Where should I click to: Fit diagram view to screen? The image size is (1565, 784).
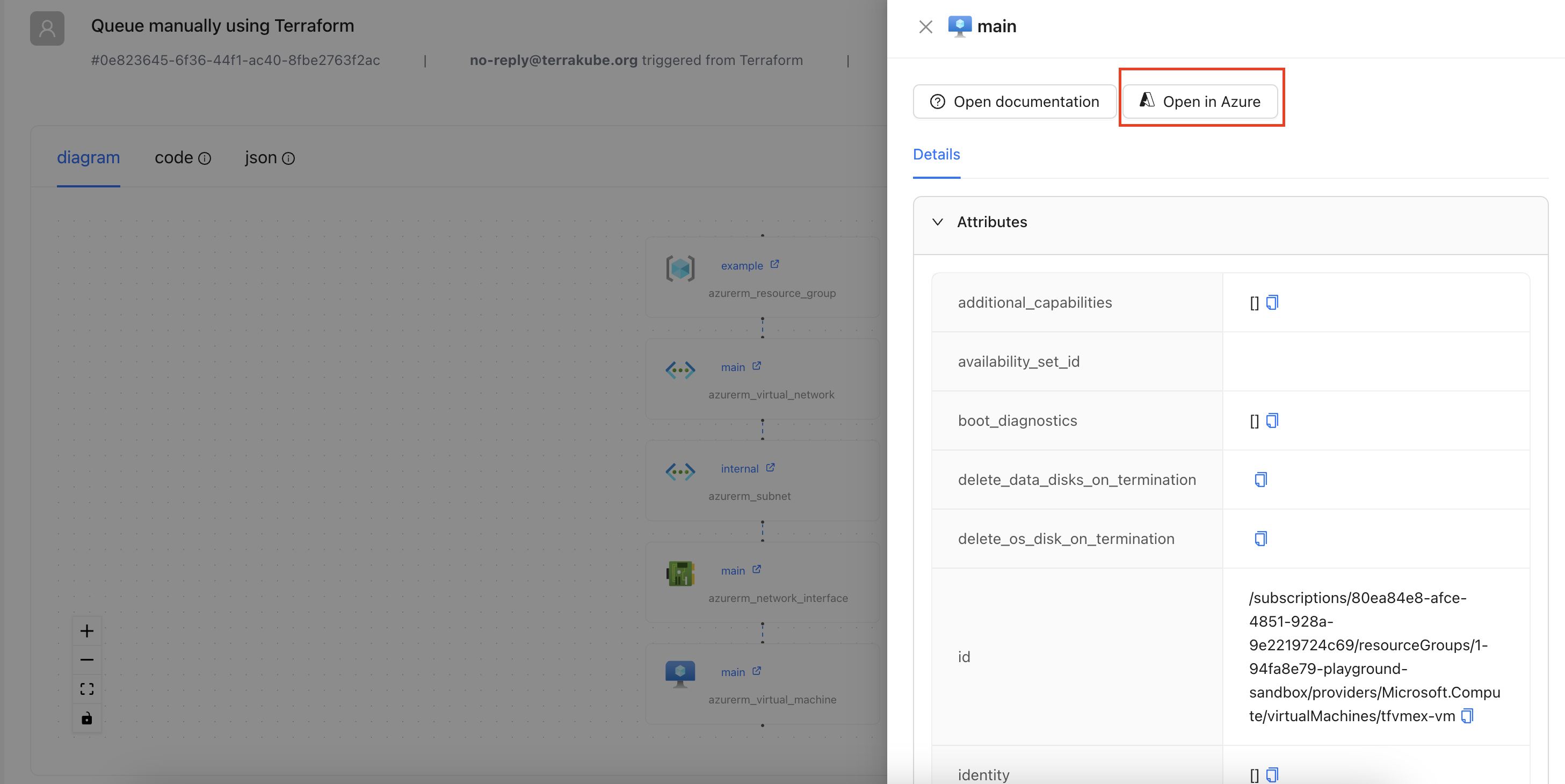87,689
